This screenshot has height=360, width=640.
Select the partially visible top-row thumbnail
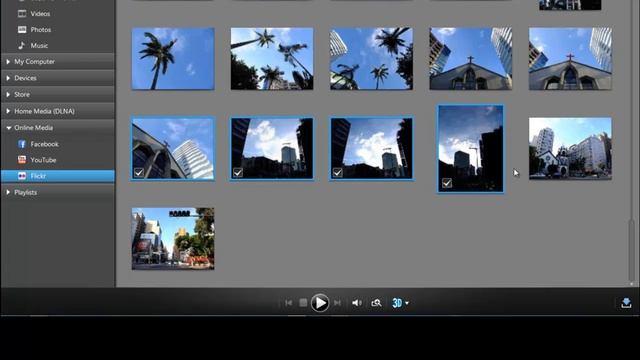[570, 5]
